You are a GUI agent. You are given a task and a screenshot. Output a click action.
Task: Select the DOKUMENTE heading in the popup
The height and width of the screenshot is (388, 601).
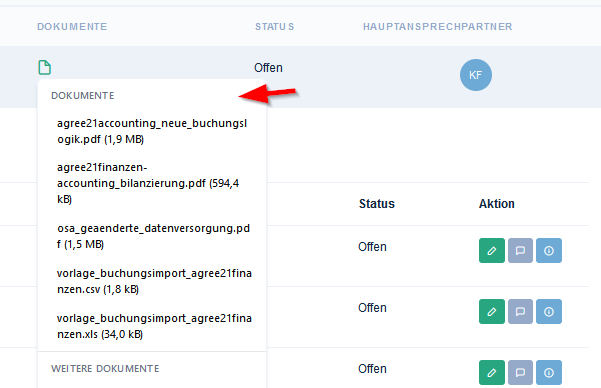83,95
